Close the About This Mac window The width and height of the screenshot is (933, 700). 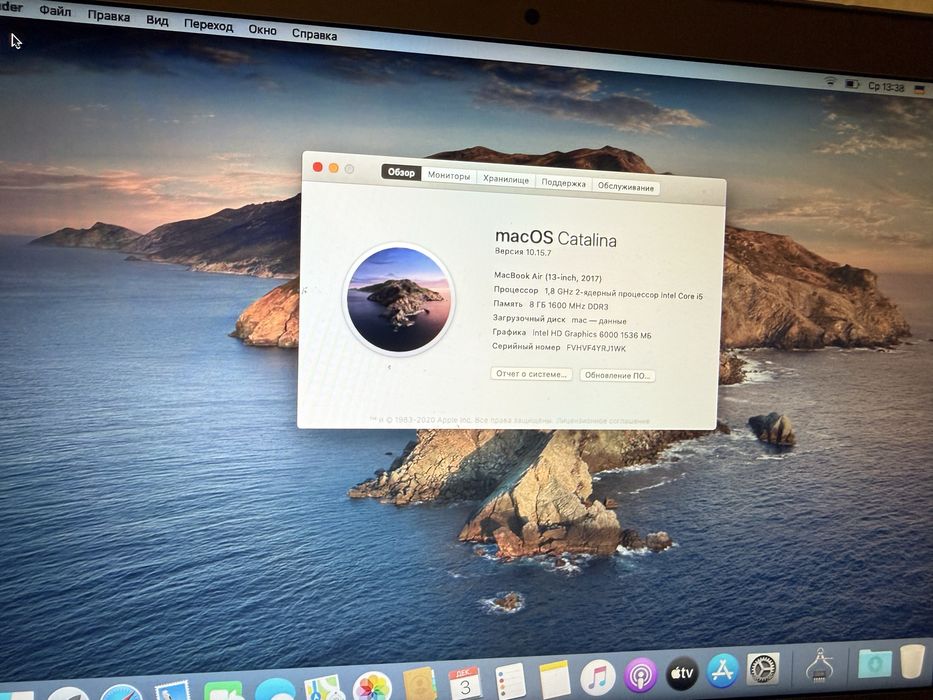(318, 167)
